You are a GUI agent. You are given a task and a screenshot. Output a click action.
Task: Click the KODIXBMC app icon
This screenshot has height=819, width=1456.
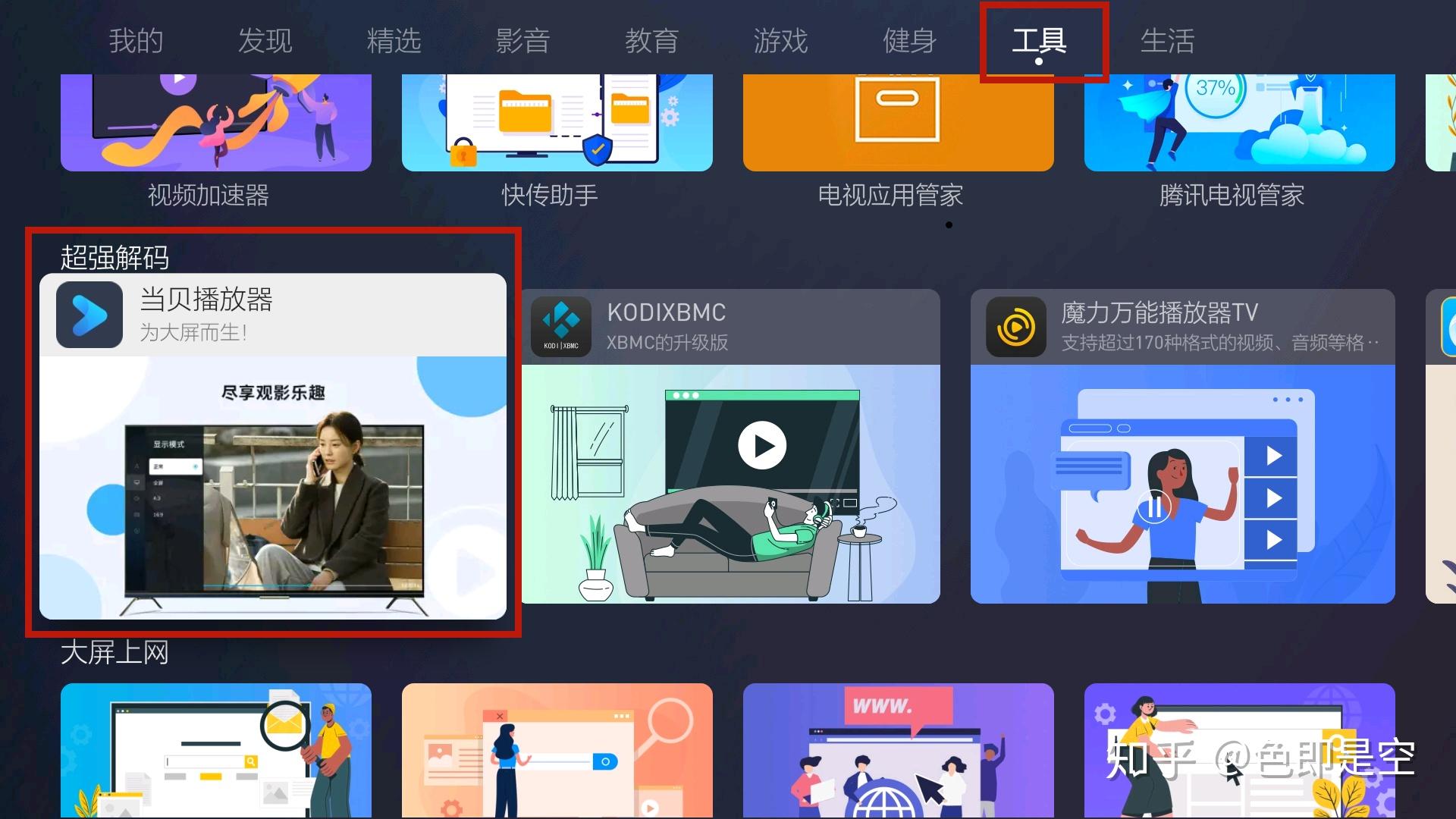pos(560,327)
